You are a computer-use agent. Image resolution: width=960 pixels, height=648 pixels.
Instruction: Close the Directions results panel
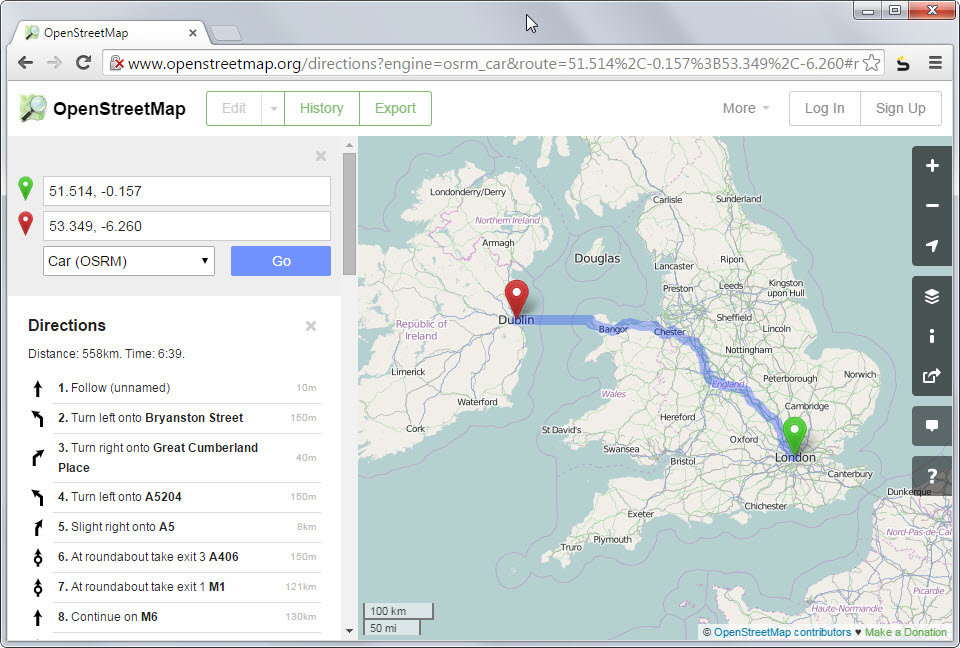(311, 326)
